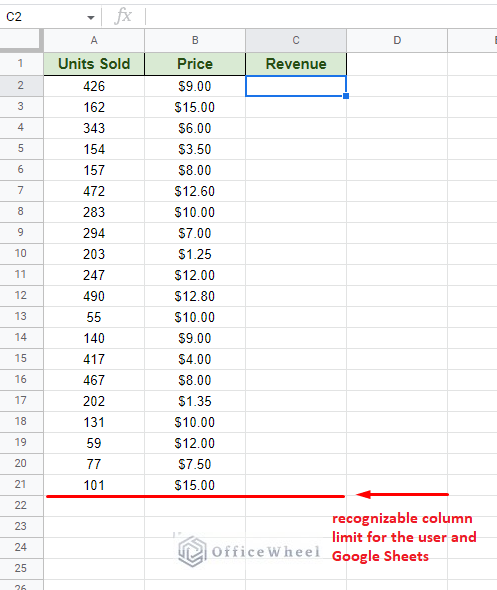
Task: Select row 24 header
Action: point(21,547)
